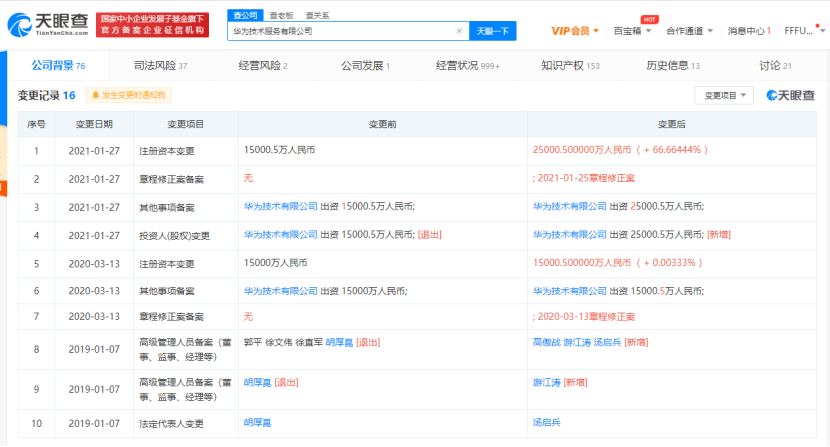The height and width of the screenshot is (447, 830).
Task: Select 2020-03-13章程修正案 text
Action: (x=586, y=317)
